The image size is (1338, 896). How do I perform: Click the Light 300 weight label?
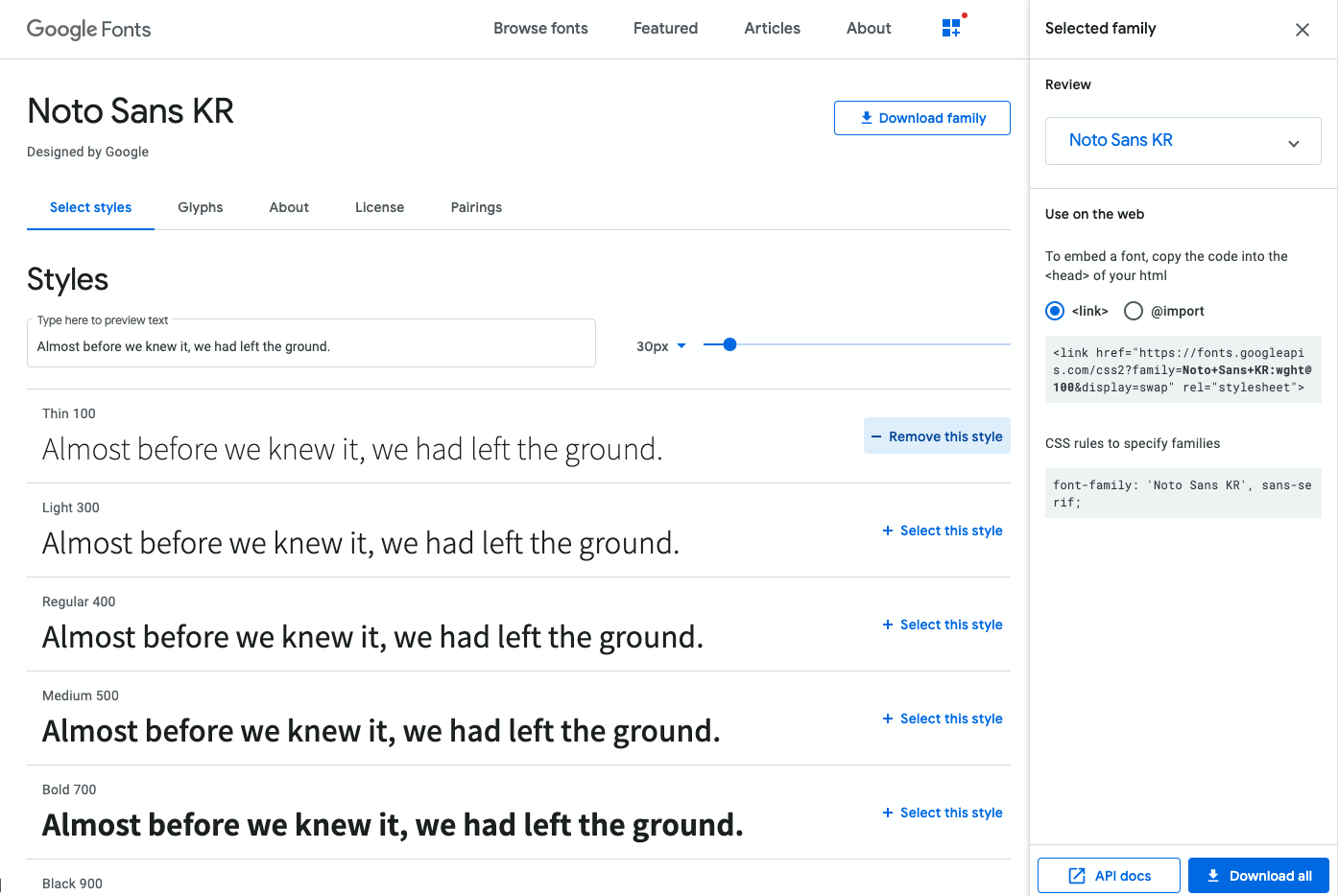71,507
